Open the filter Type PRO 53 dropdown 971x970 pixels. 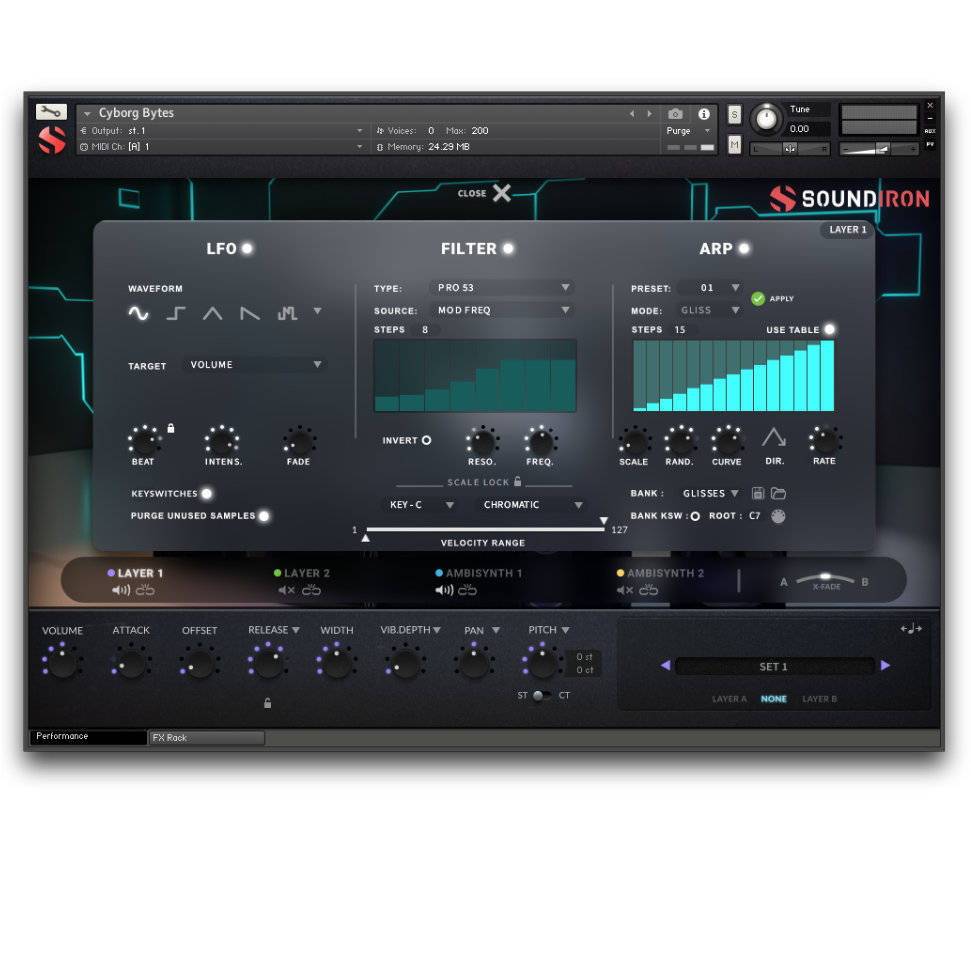[x=502, y=288]
